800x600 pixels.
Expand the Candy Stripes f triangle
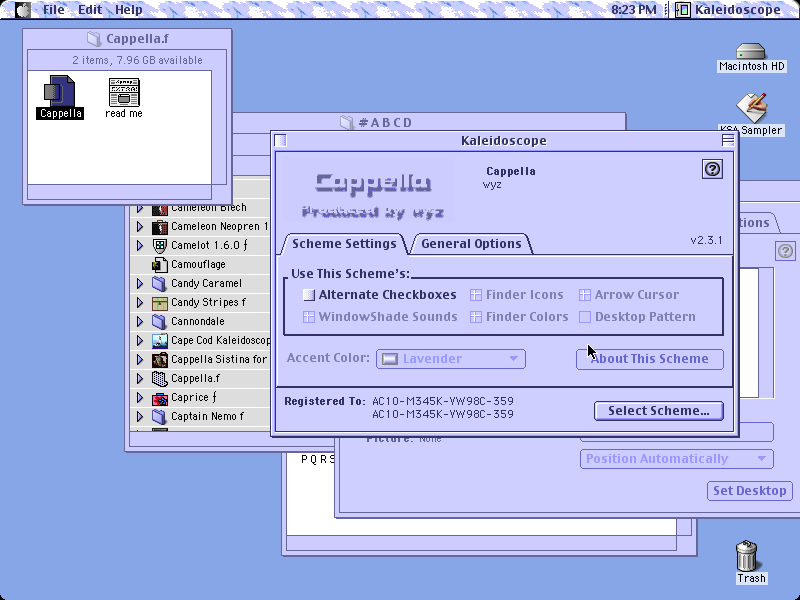pyautogui.click(x=139, y=303)
